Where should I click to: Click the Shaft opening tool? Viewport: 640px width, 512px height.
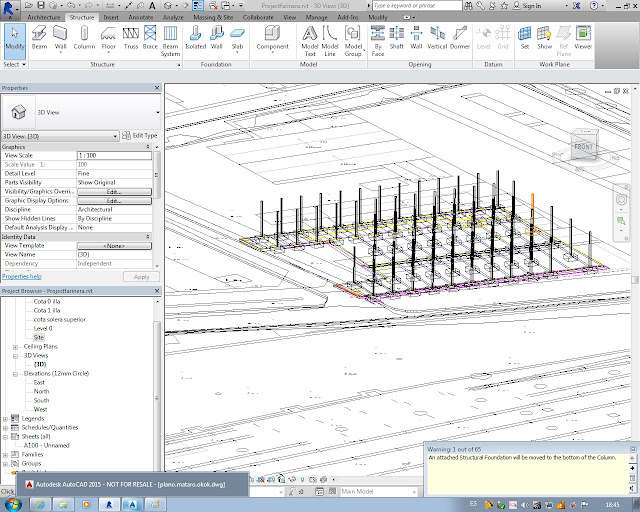click(396, 36)
